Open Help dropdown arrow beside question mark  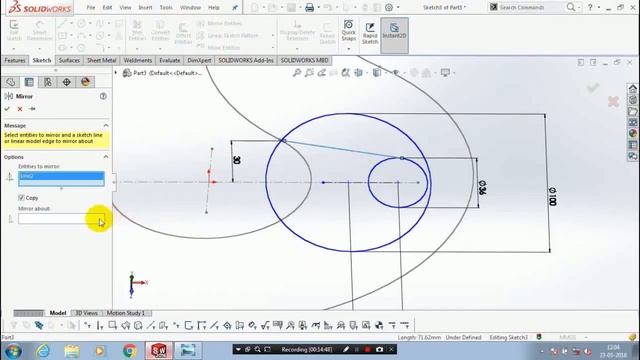point(599,7)
